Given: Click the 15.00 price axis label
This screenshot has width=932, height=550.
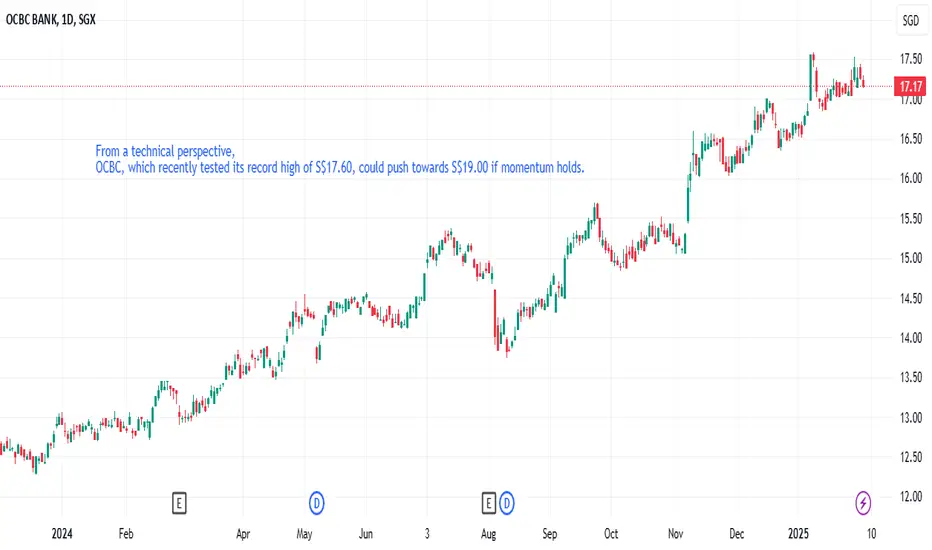Looking at the screenshot, I should click(911, 258).
